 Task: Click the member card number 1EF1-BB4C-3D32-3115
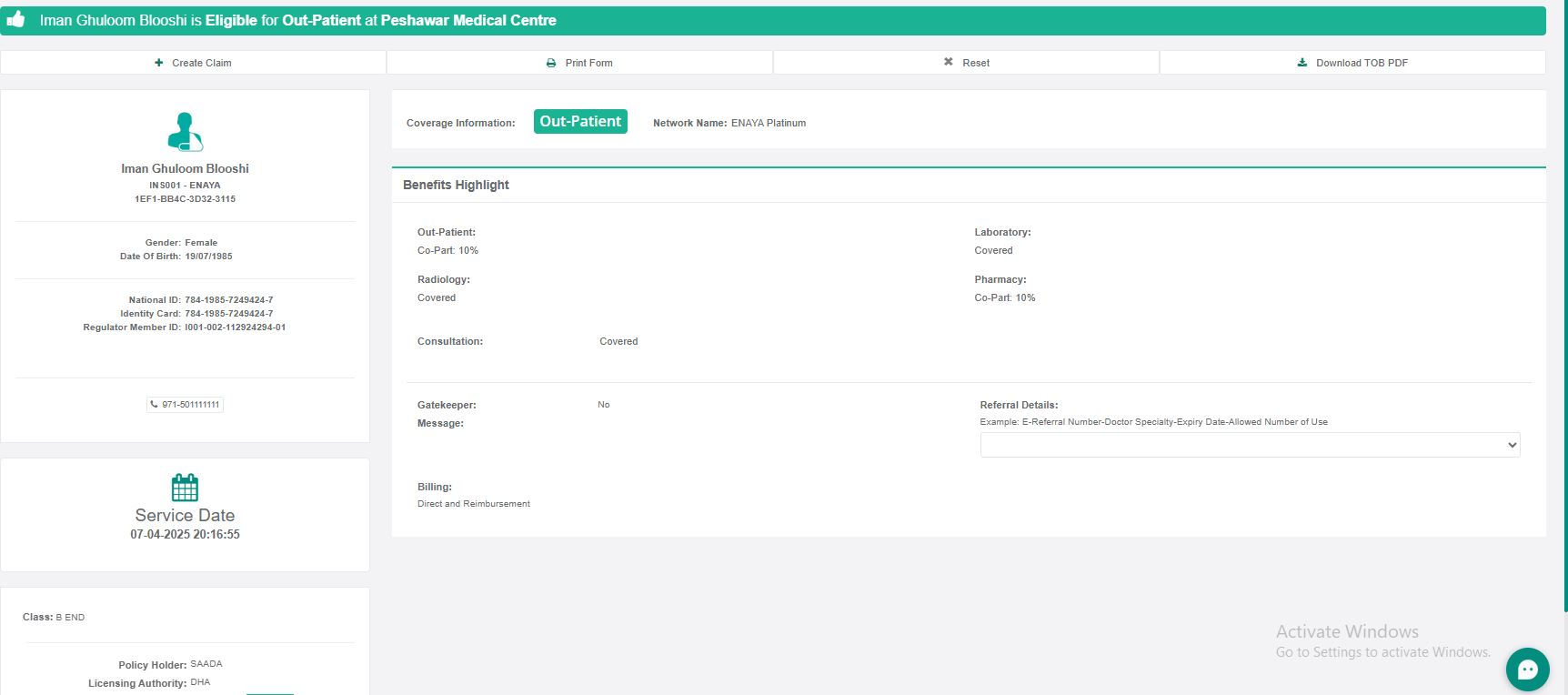[x=185, y=198]
